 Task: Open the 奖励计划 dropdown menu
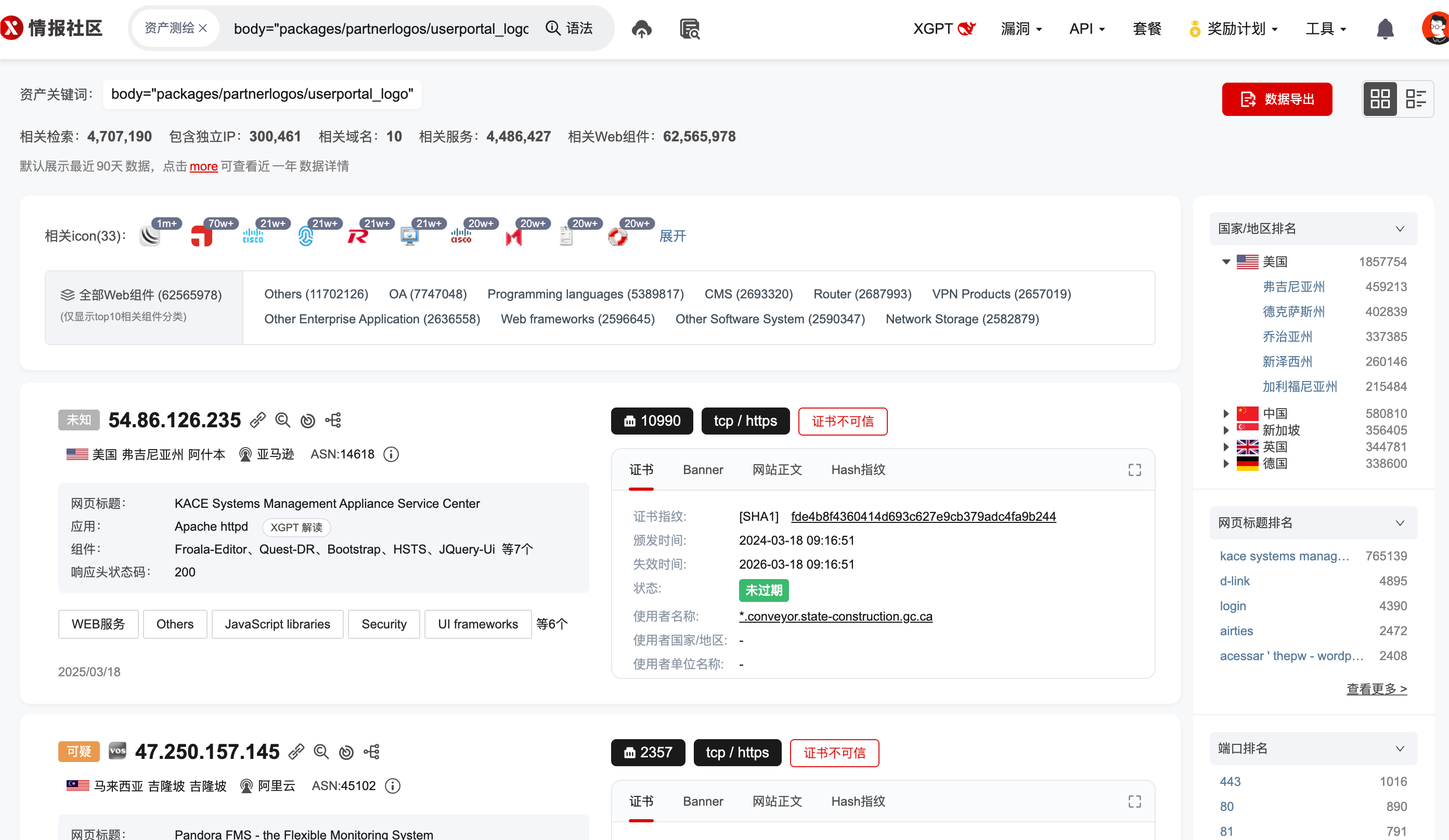pyautogui.click(x=1235, y=29)
